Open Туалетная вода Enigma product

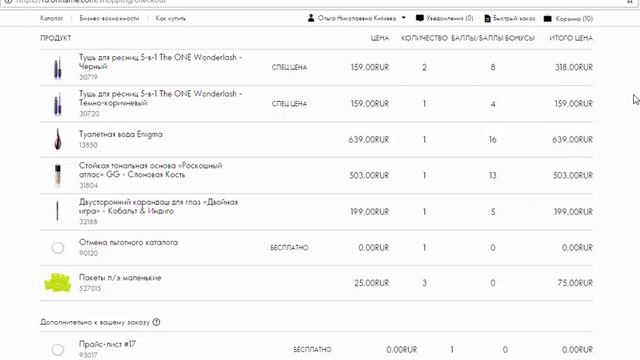click(120, 134)
